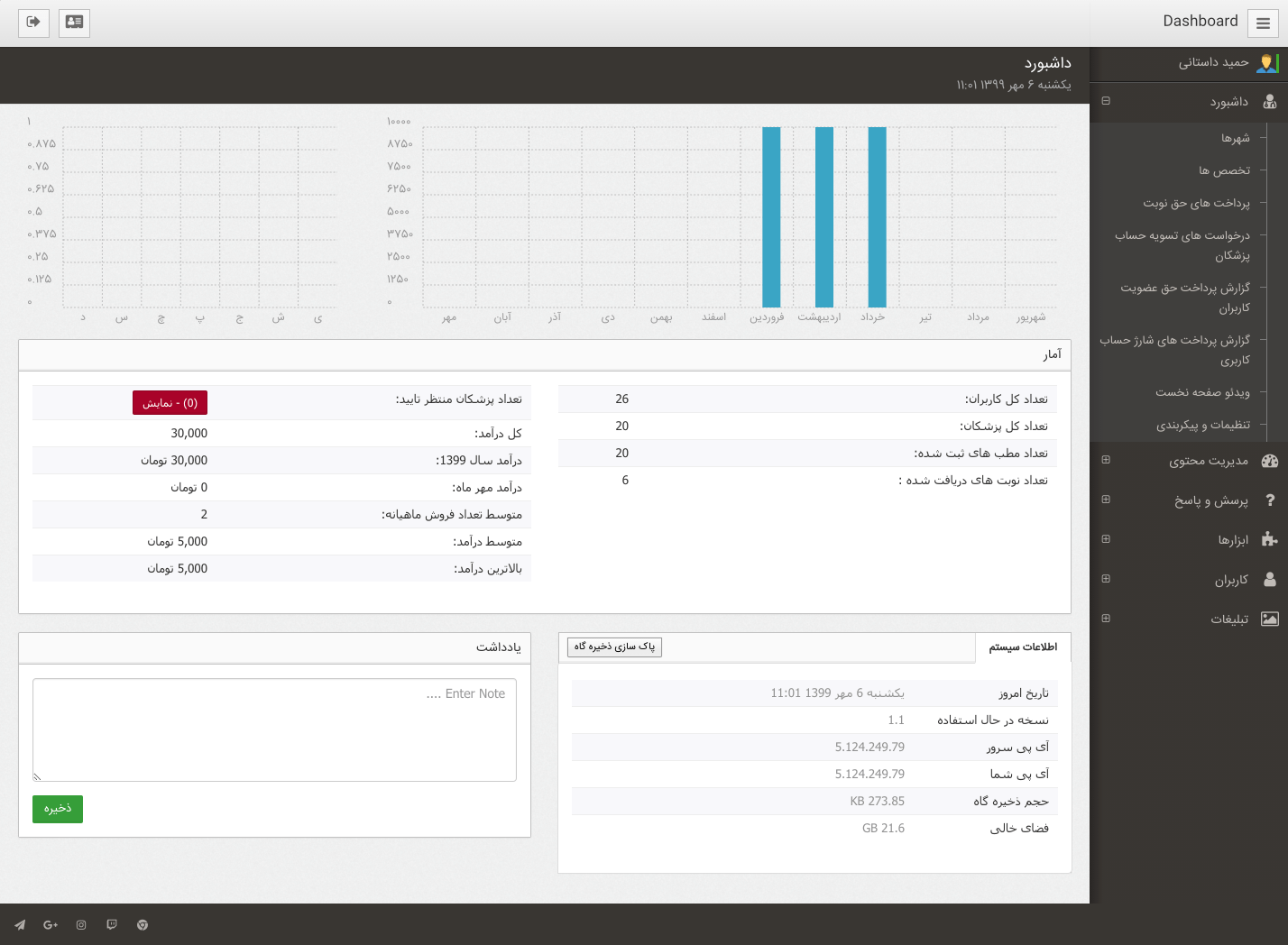Expand the پرسش و پاسخ menu

click(x=1106, y=500)
